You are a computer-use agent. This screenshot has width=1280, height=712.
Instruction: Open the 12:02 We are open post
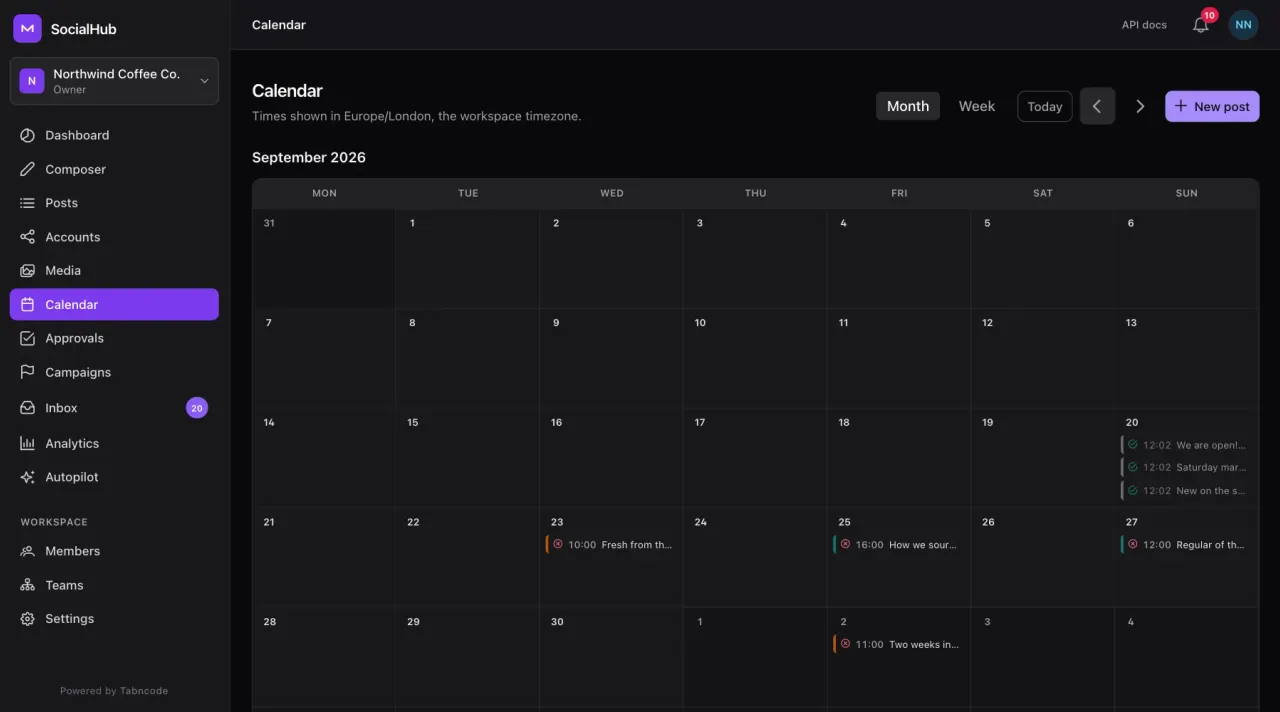click(x=1186, y=445)
